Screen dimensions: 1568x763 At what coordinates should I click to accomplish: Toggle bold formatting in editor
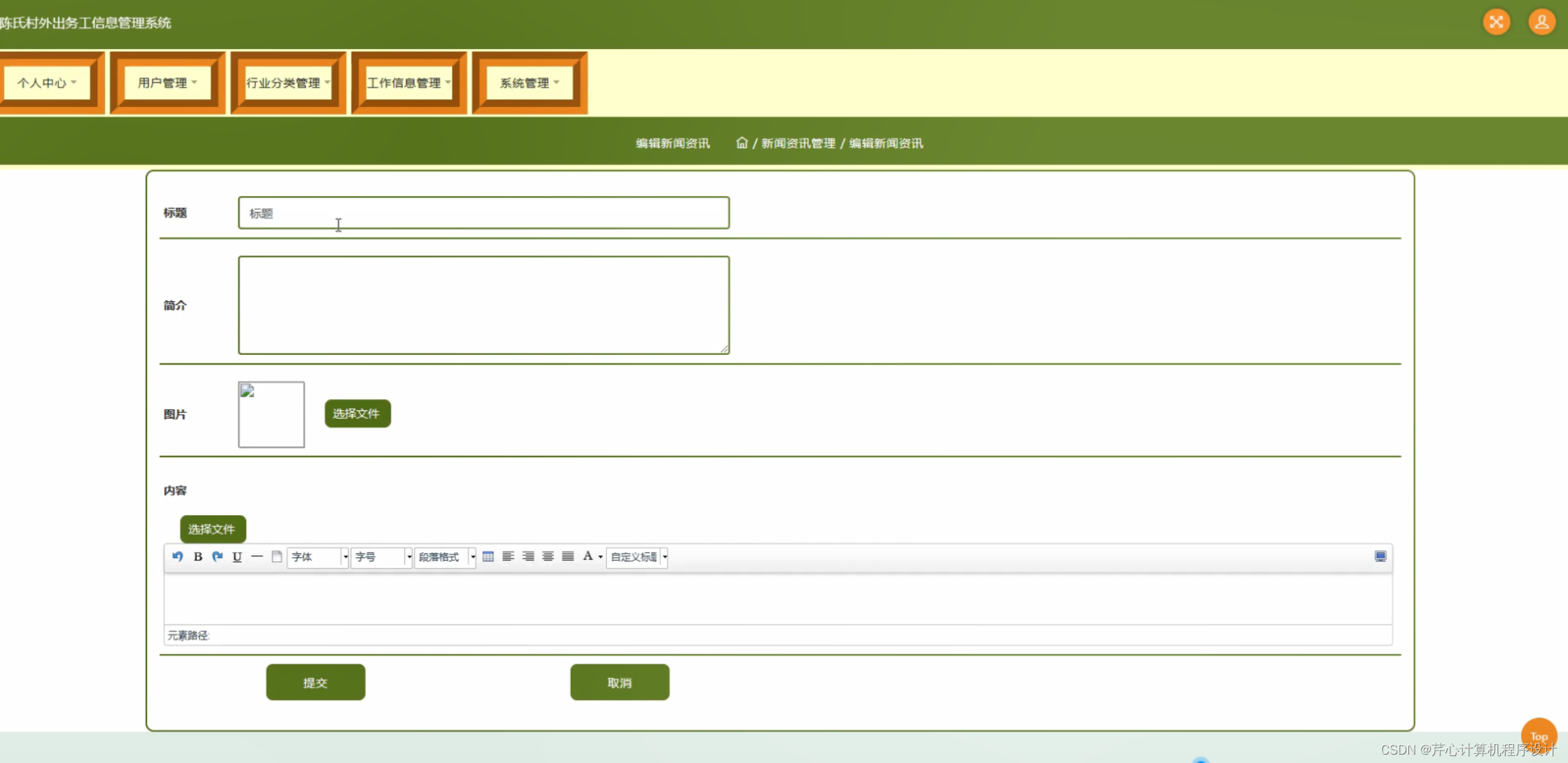(198, 556)
